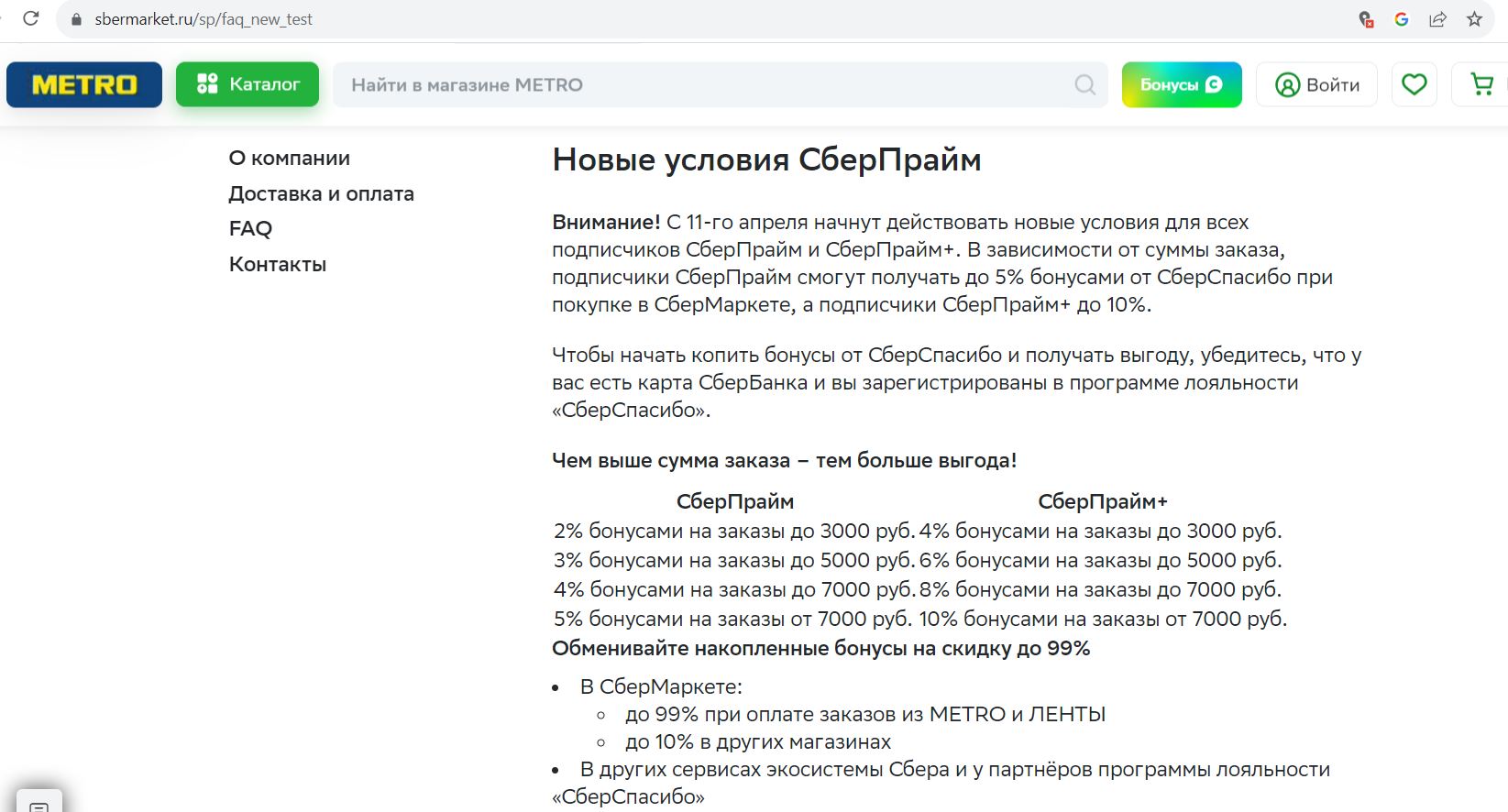
Task: Click the СберПрайм+ column header
Action: pos(1103,501)
